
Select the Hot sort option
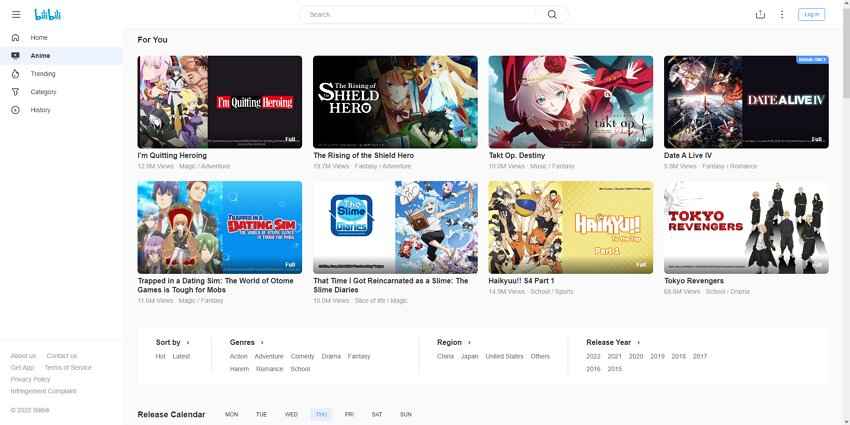pos(160,356)
